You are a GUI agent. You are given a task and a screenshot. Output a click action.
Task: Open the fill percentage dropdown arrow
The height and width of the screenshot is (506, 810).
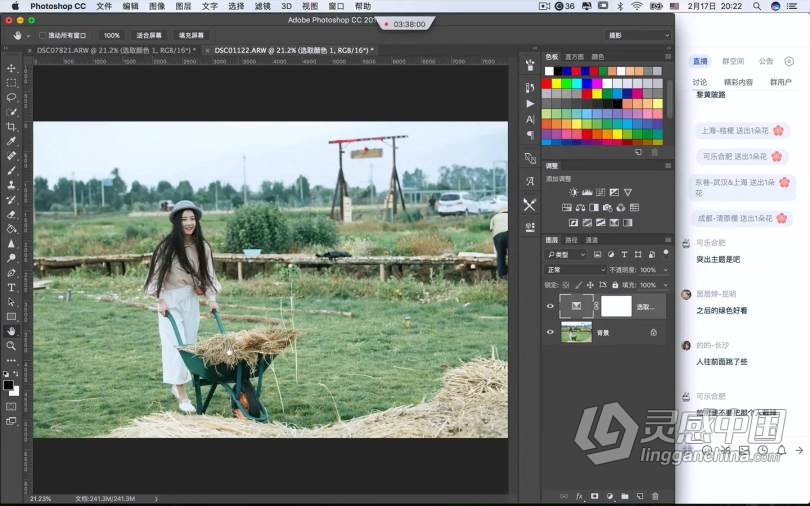(665, 284)
